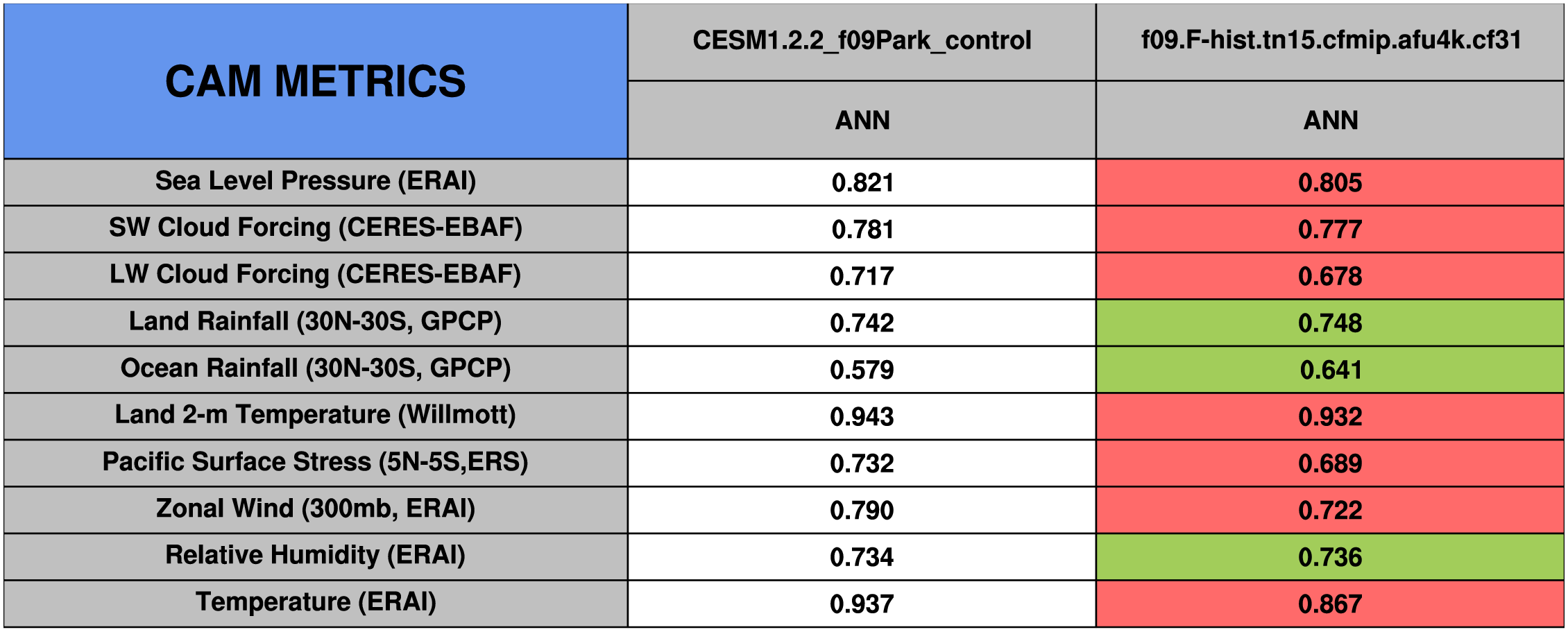Image resolution: width=1568 pixels, height=632 pixels.
Task: Click the SW Cloud Forcing (CERES-EBAF) label
Action: [x=316, y=228]
